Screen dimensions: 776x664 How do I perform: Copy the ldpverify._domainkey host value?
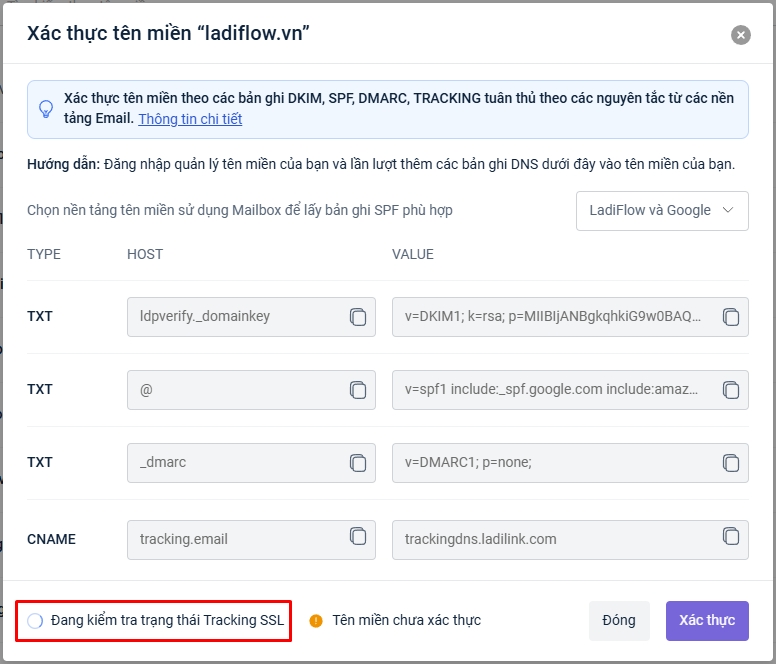tap(358, 317)
